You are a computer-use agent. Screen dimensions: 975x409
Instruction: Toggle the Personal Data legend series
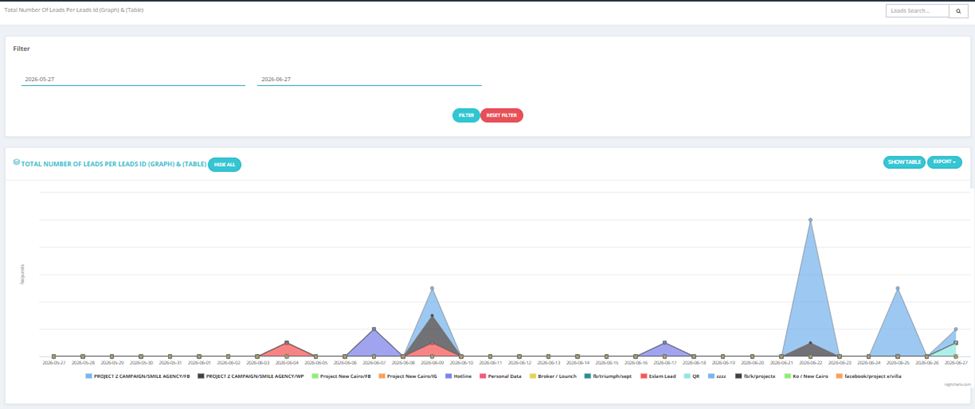(502, 376)
